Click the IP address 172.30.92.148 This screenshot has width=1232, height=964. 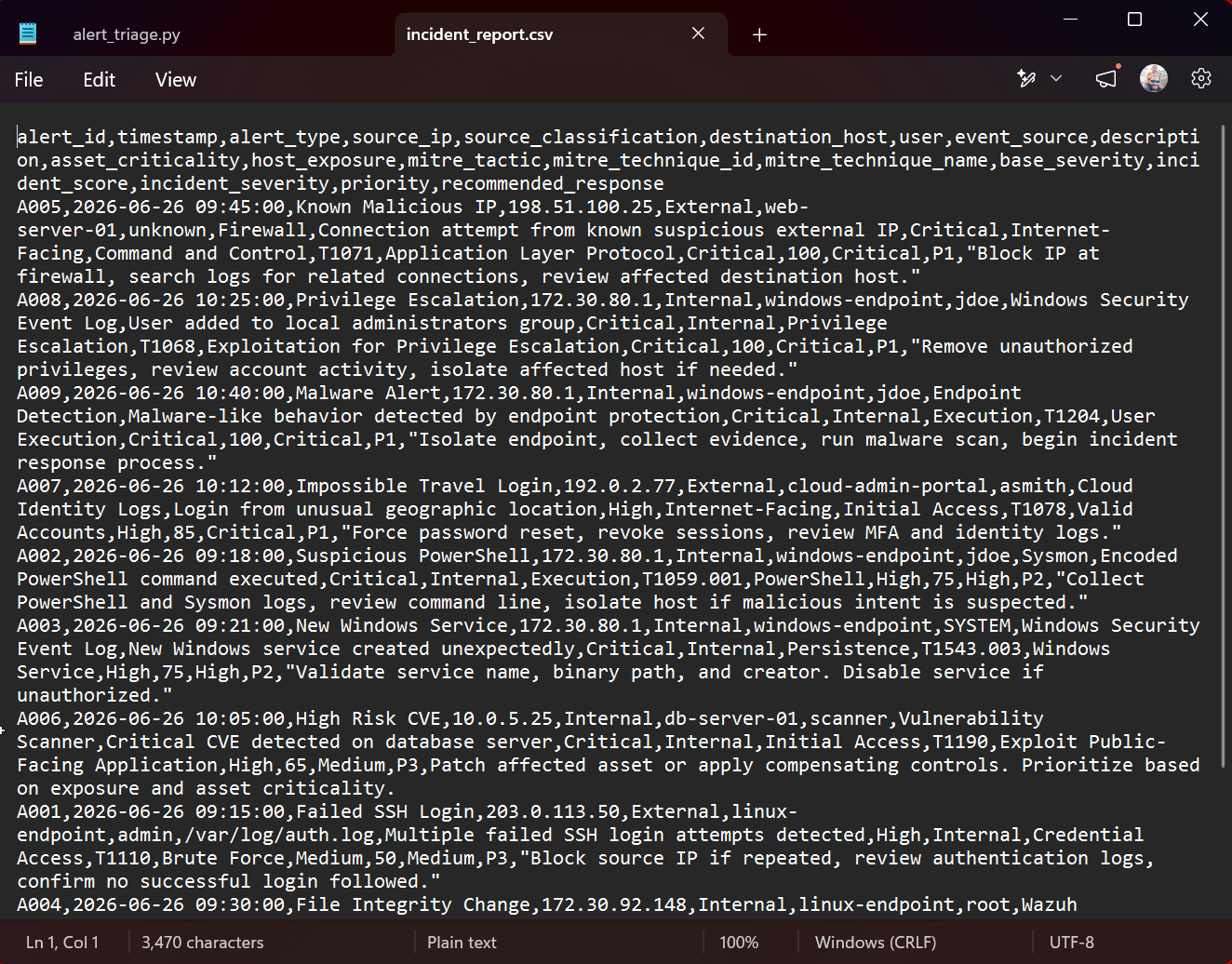(614, 904)
